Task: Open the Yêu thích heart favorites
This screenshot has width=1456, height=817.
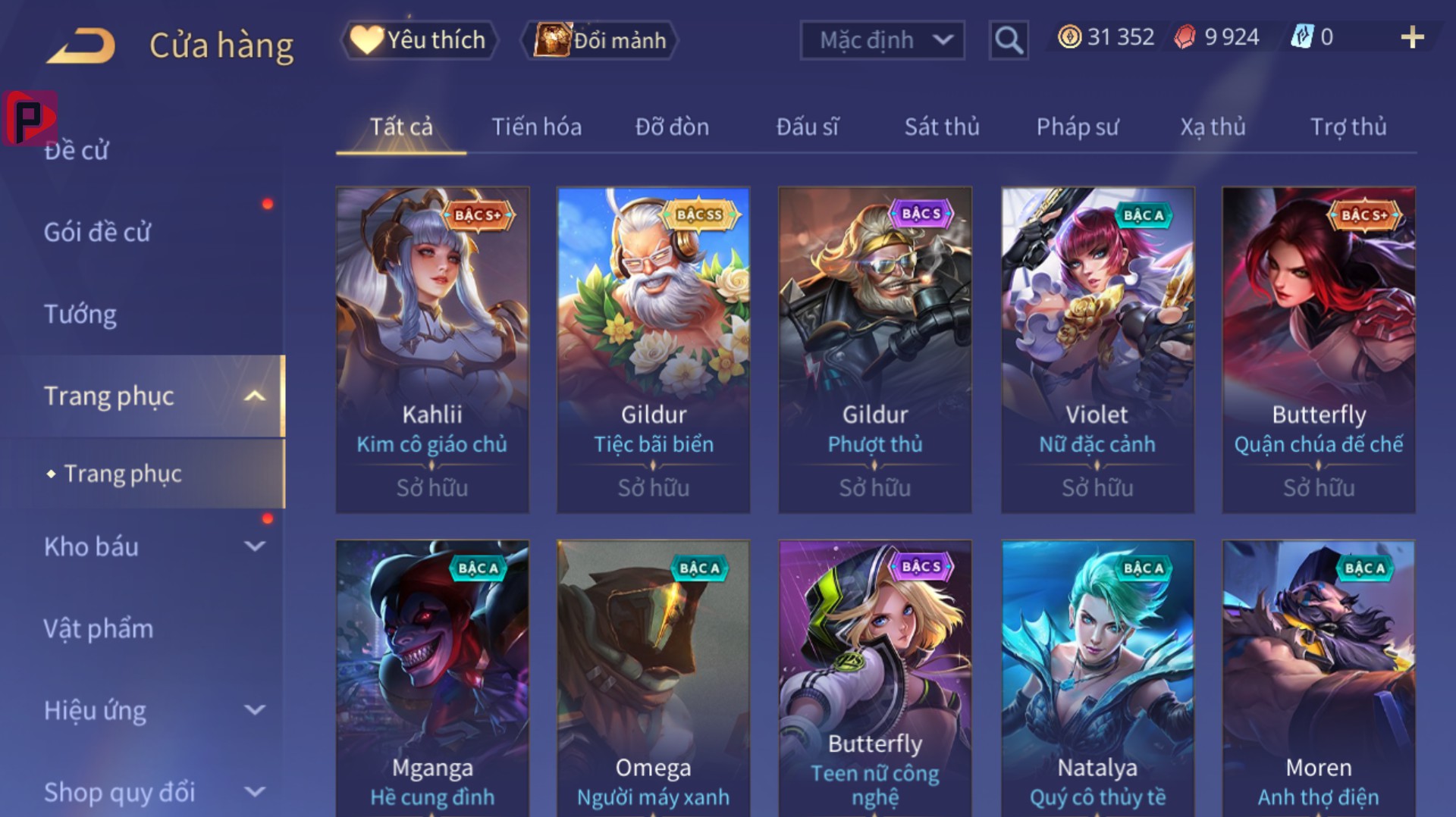Action: (x=419, y=40)
